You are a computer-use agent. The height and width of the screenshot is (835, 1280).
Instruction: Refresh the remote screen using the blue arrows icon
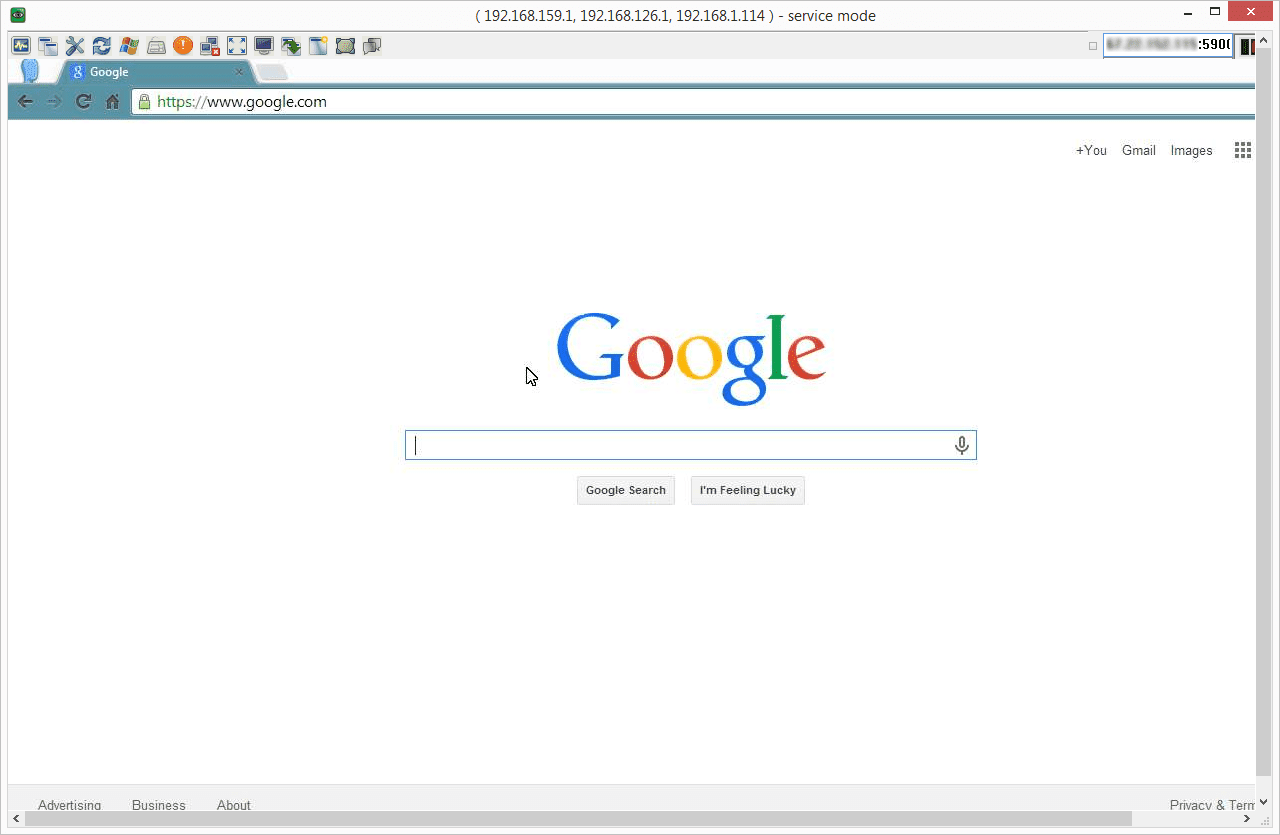pos(101,46)
